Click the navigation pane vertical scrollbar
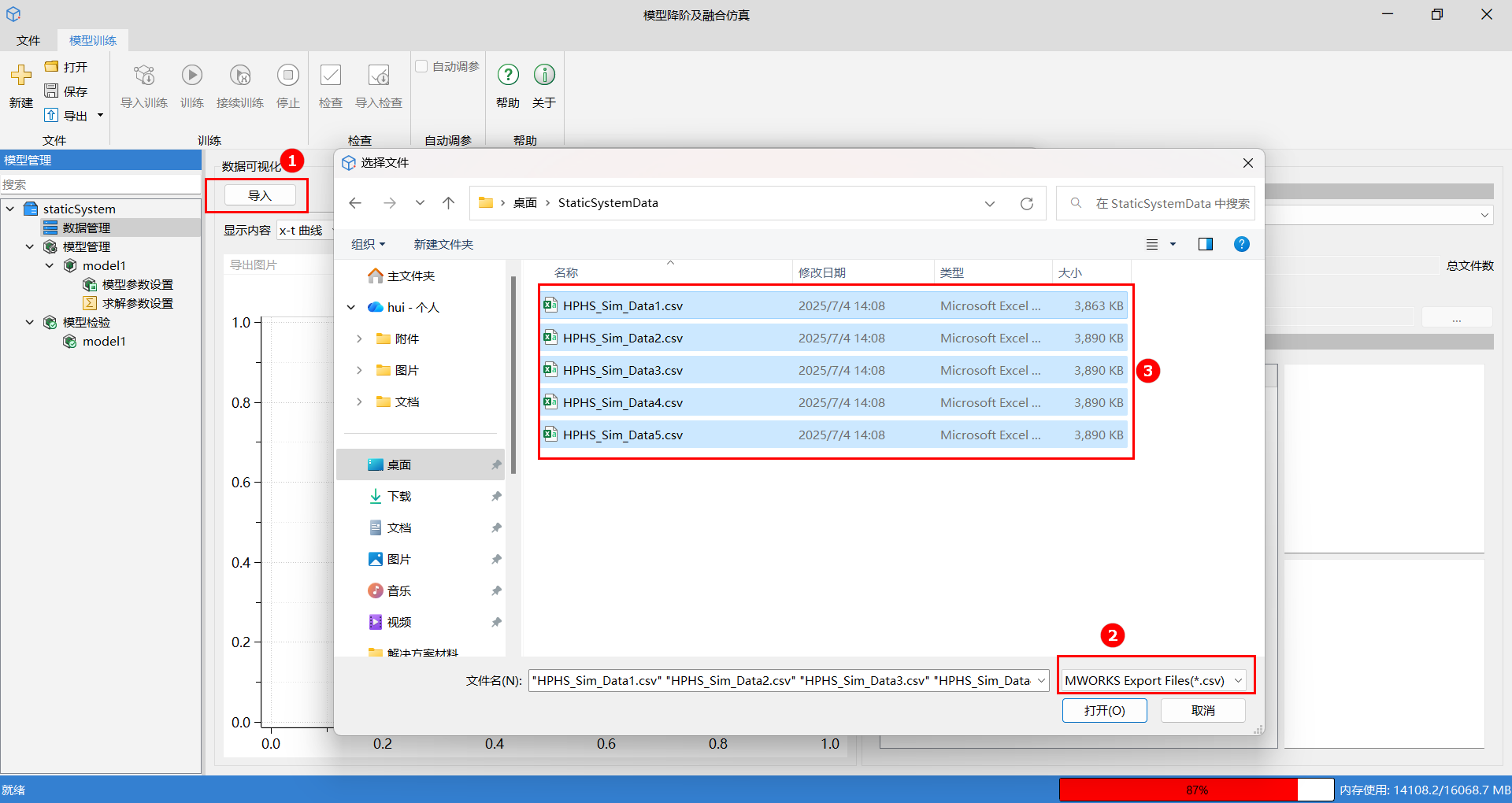The image size is (1512, 803). 513,378
